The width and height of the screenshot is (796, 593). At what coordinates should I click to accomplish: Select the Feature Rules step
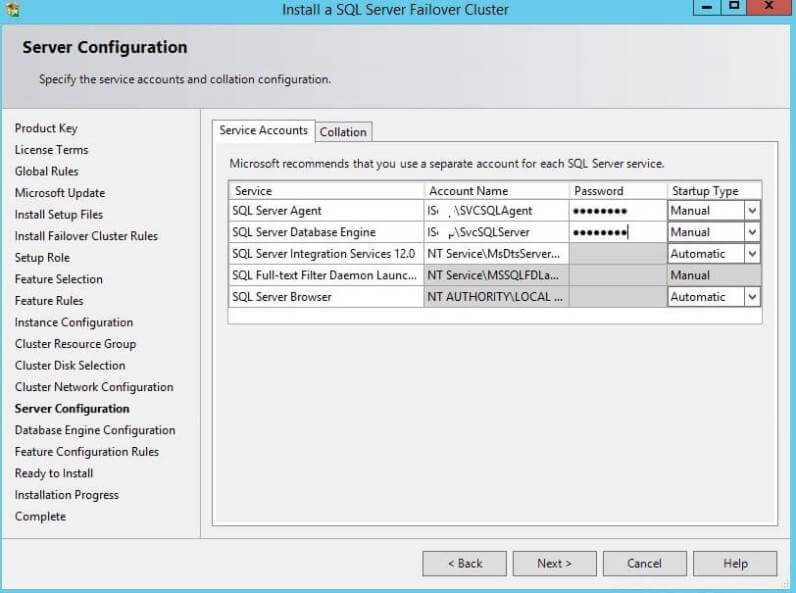[49, 301]
